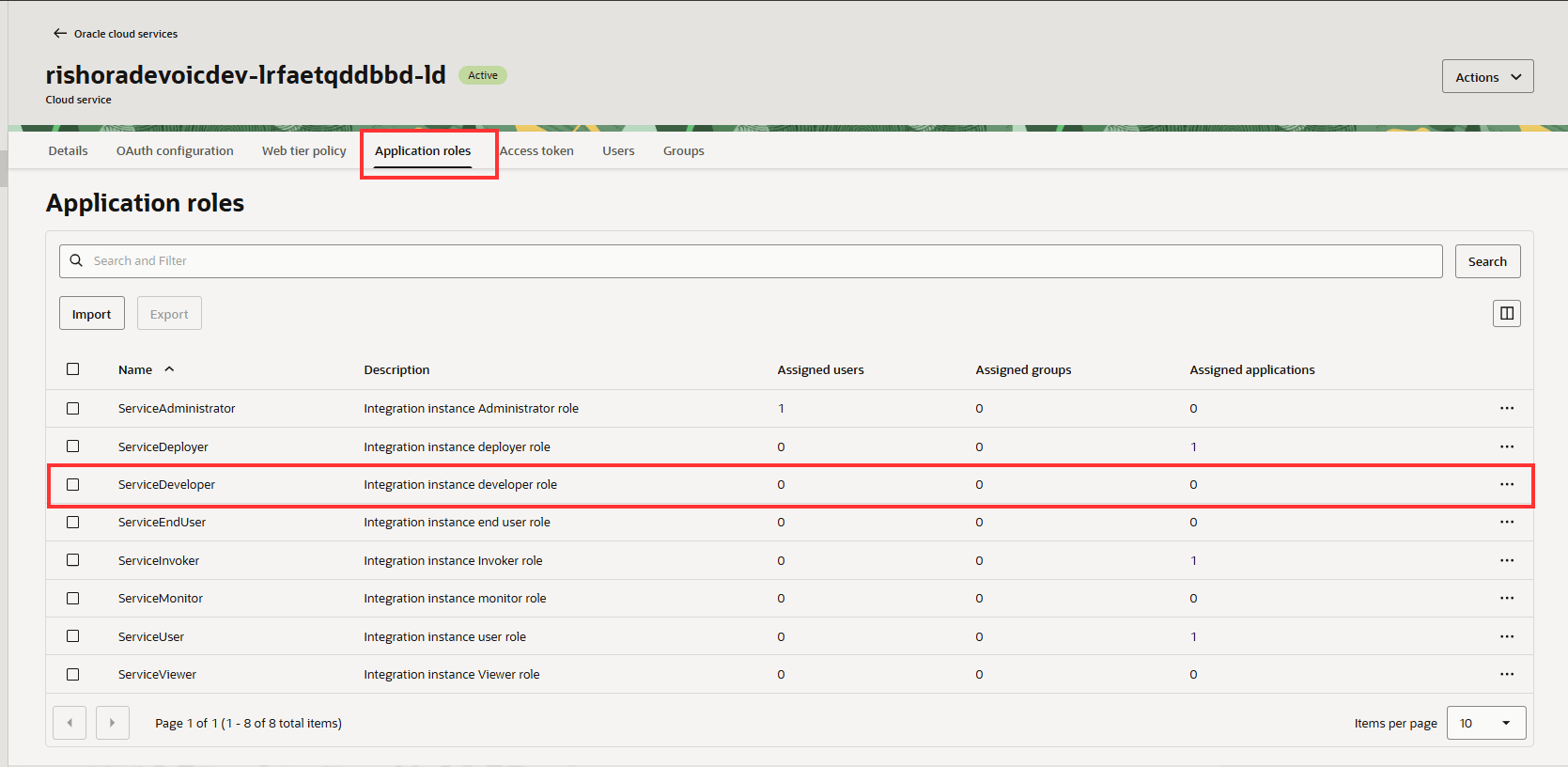The image size is (1568, 767).
Task: Go to previous page arrow
Action: pyautogui.click(x=70, y=723)
